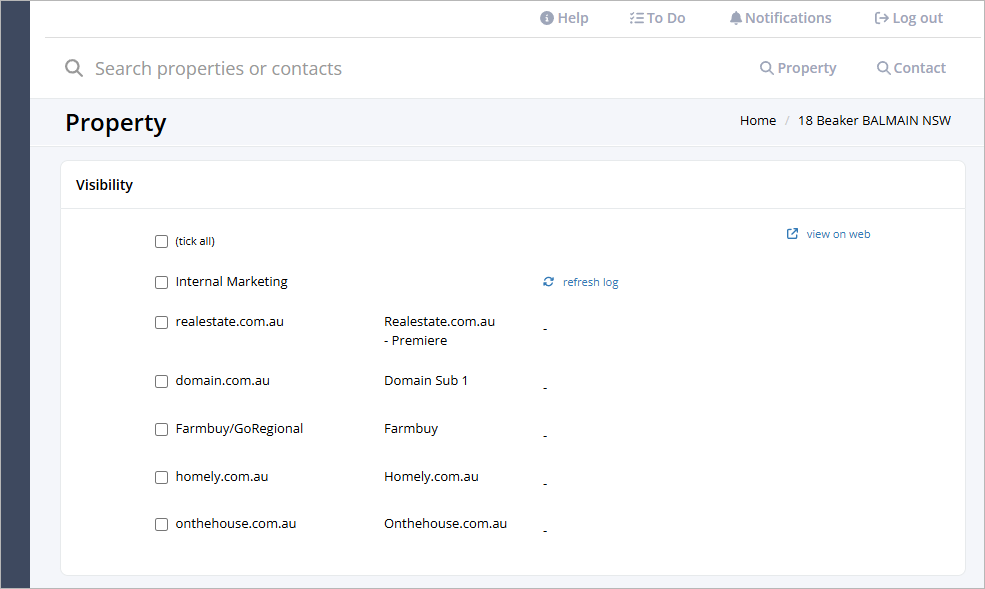Click the view on web external-link icon

792,234
